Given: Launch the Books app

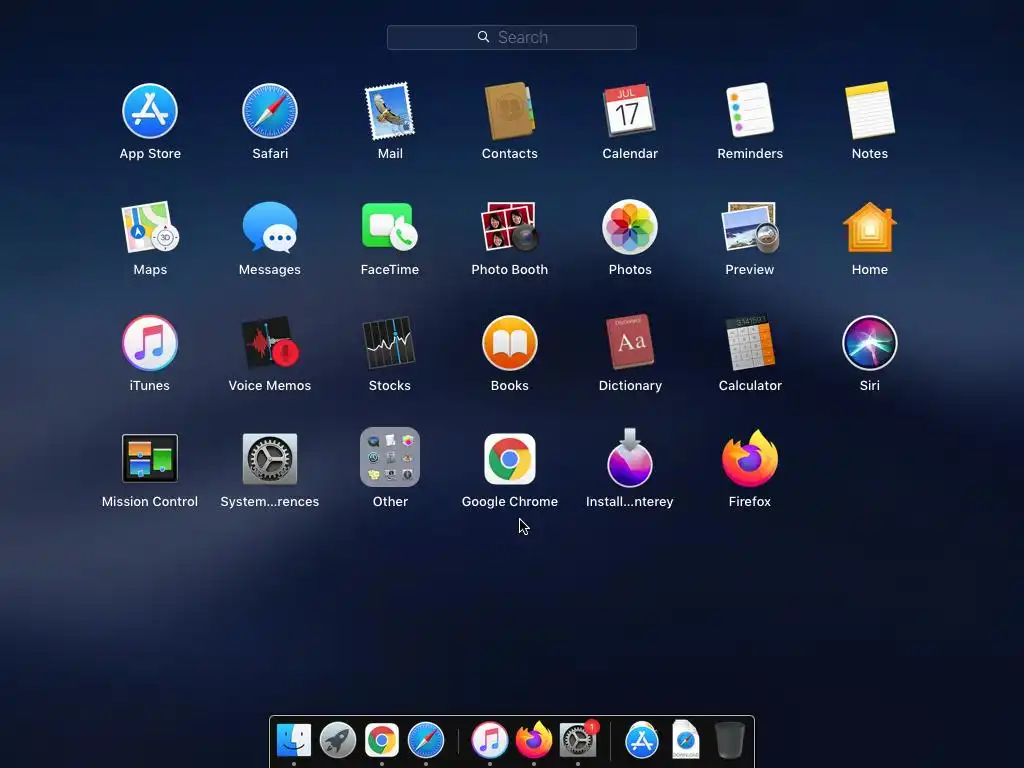Looking at the screenshot, I should pyautogui.click(x=509, y=343).
